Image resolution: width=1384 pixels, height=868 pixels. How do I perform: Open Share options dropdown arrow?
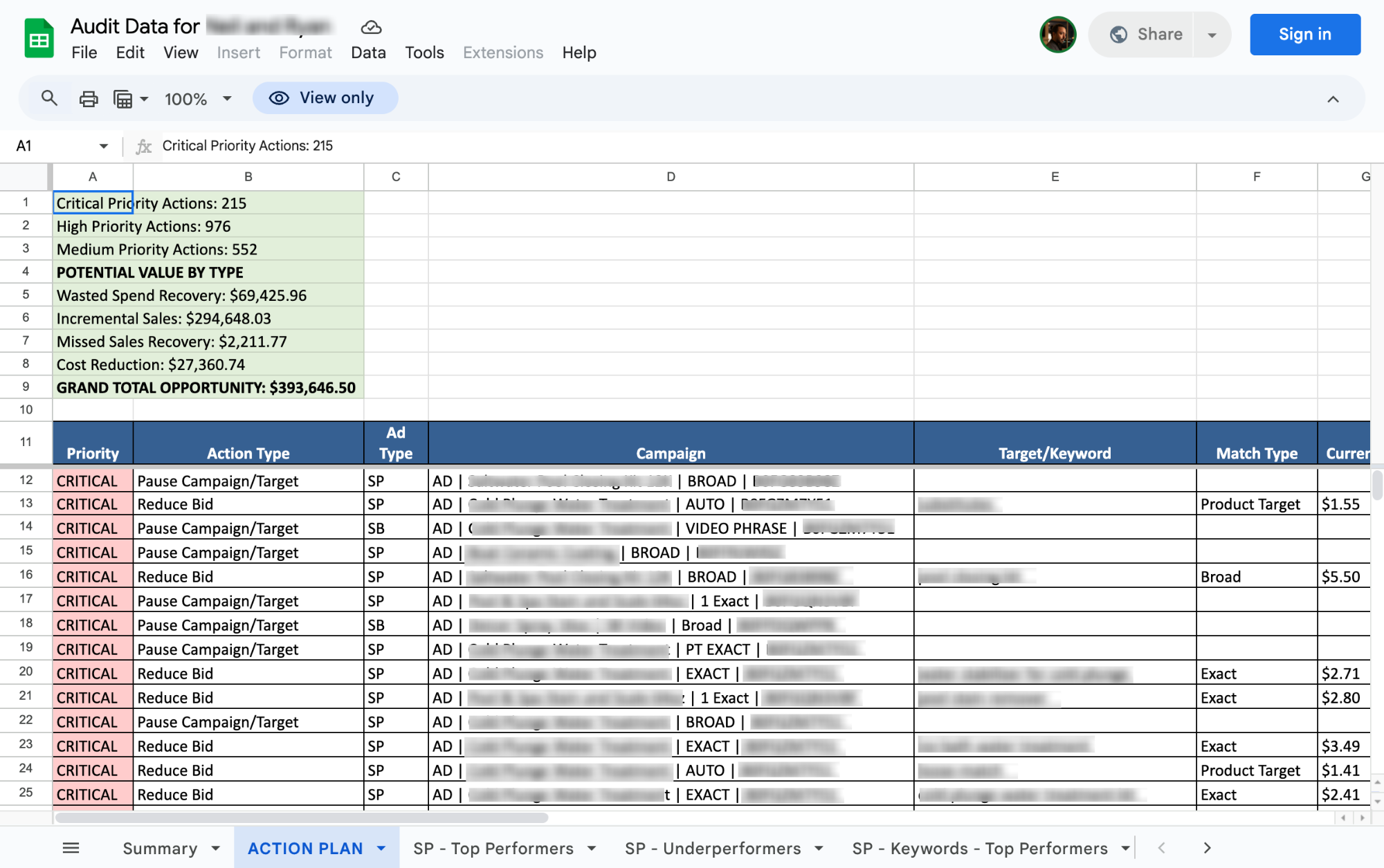coord(1212,34)
